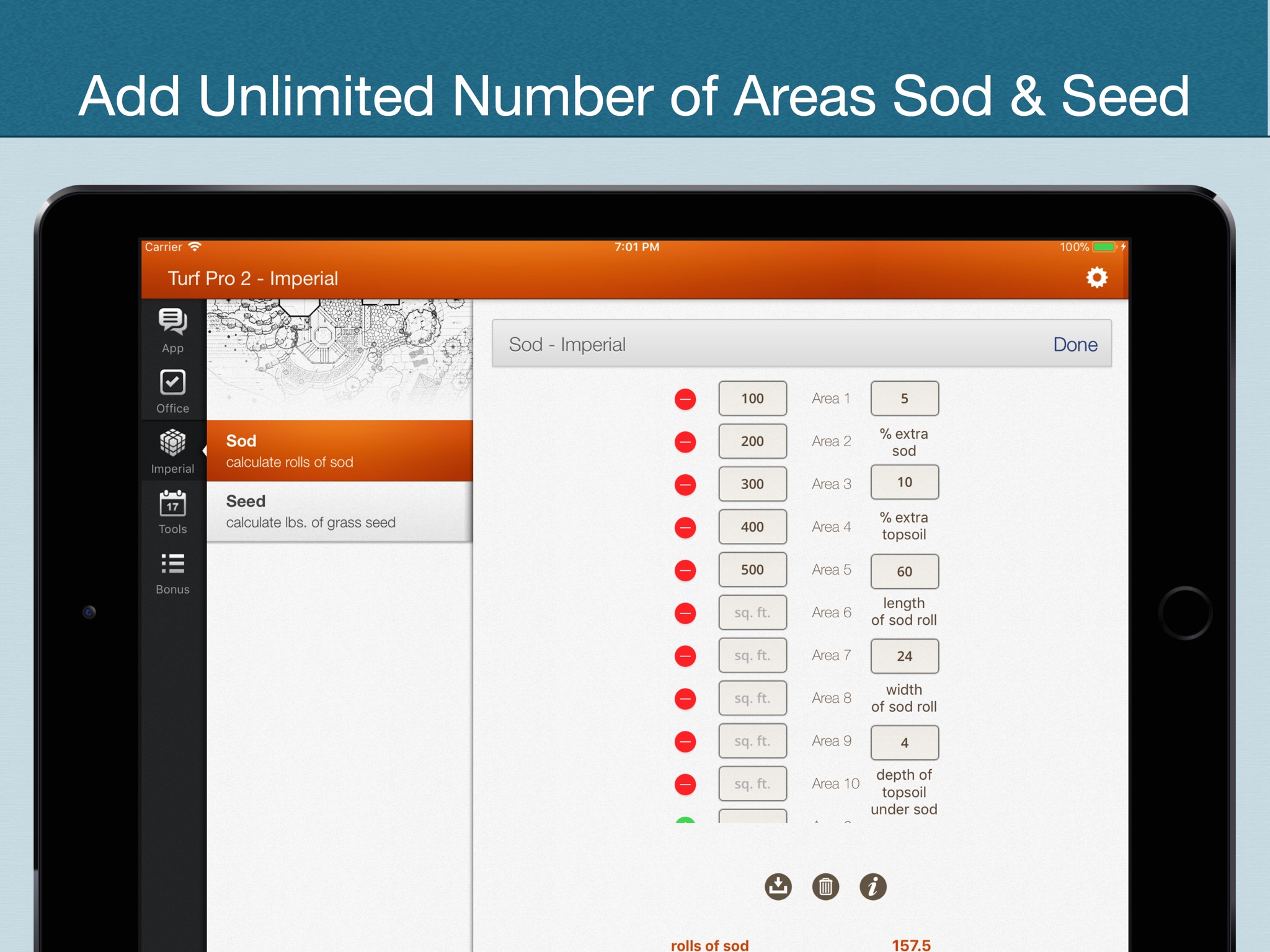Open the App sidebar section

(172, 331)
